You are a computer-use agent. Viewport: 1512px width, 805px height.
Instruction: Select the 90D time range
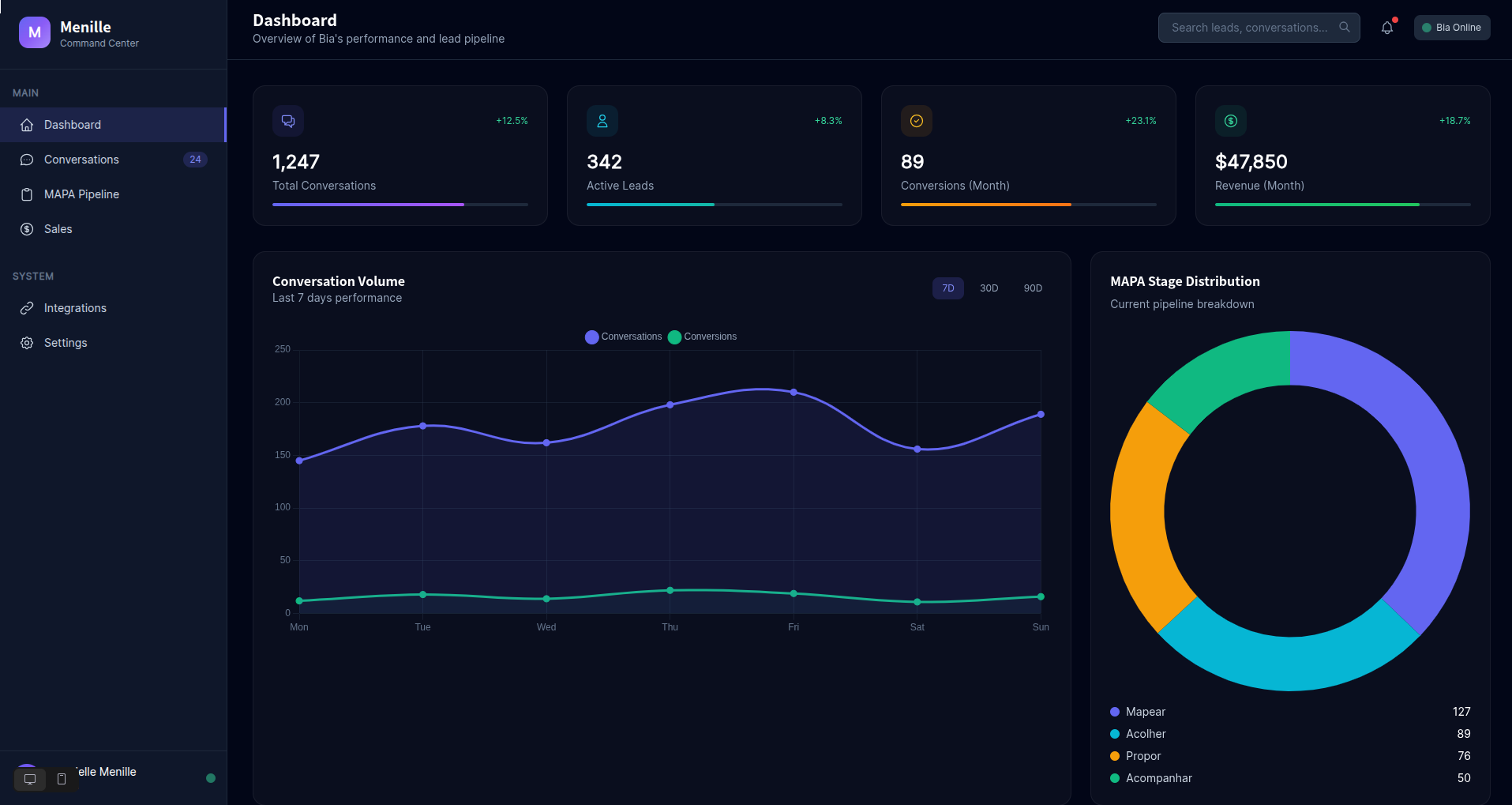coord(1033,288)
